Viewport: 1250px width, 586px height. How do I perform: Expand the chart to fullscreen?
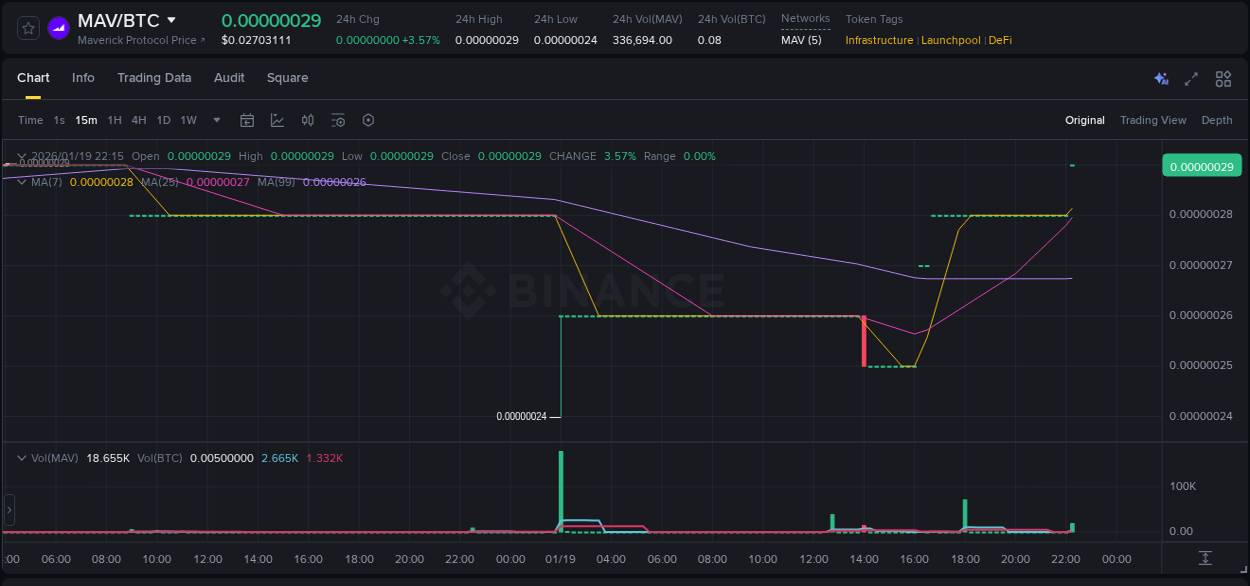point(1191,77)
